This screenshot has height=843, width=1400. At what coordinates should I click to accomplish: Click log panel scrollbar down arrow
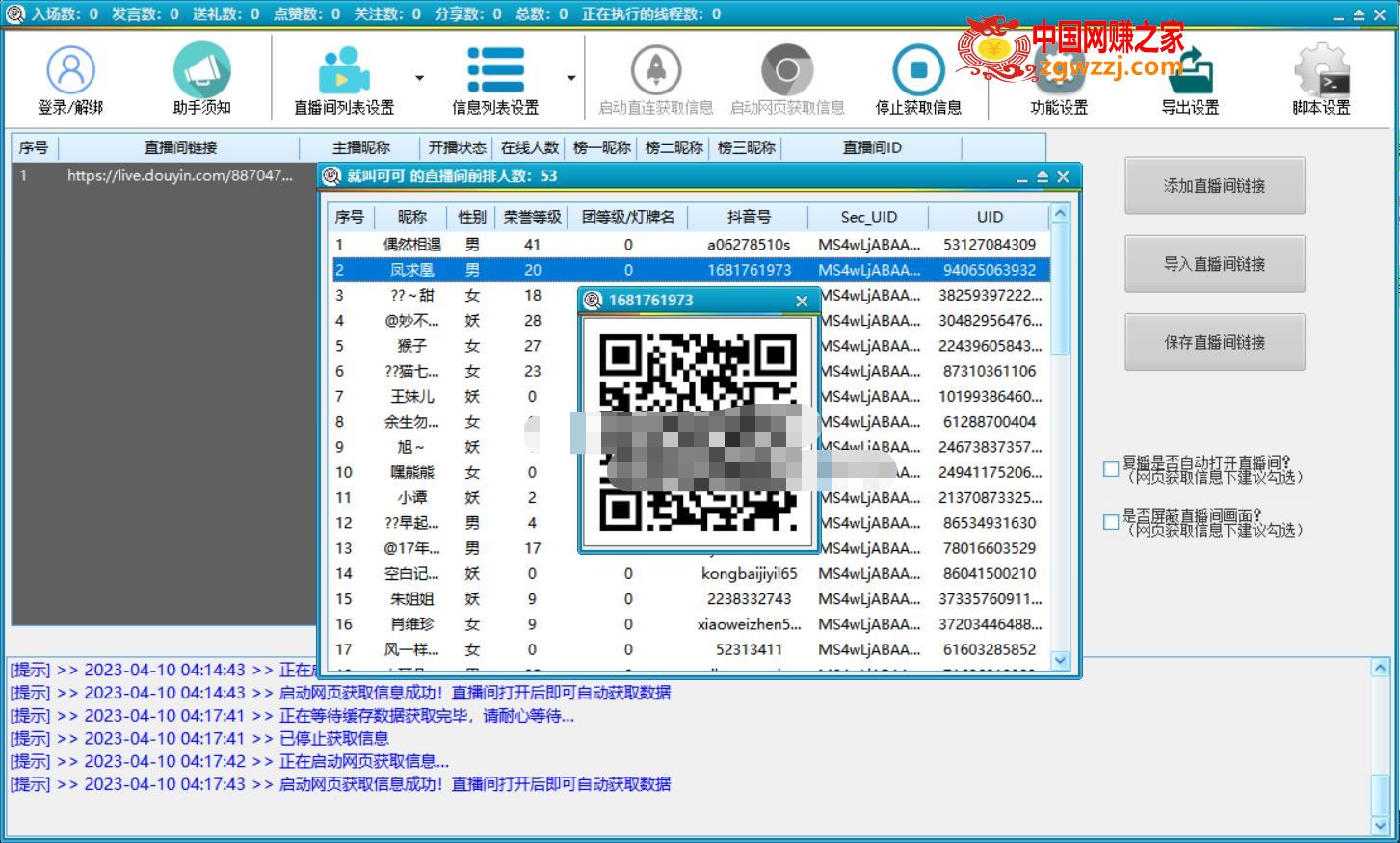click(1380, 826)
